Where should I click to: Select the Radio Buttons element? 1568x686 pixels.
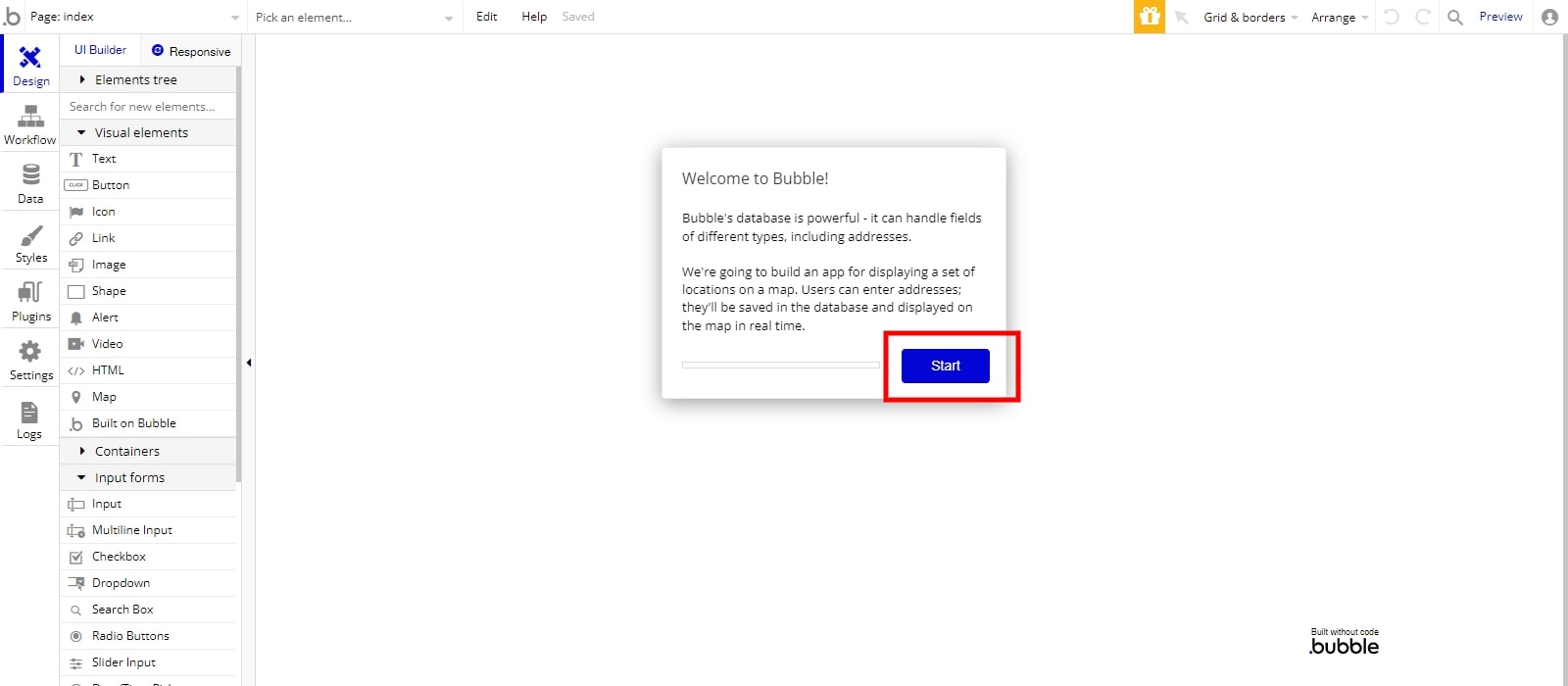[130, 636]
